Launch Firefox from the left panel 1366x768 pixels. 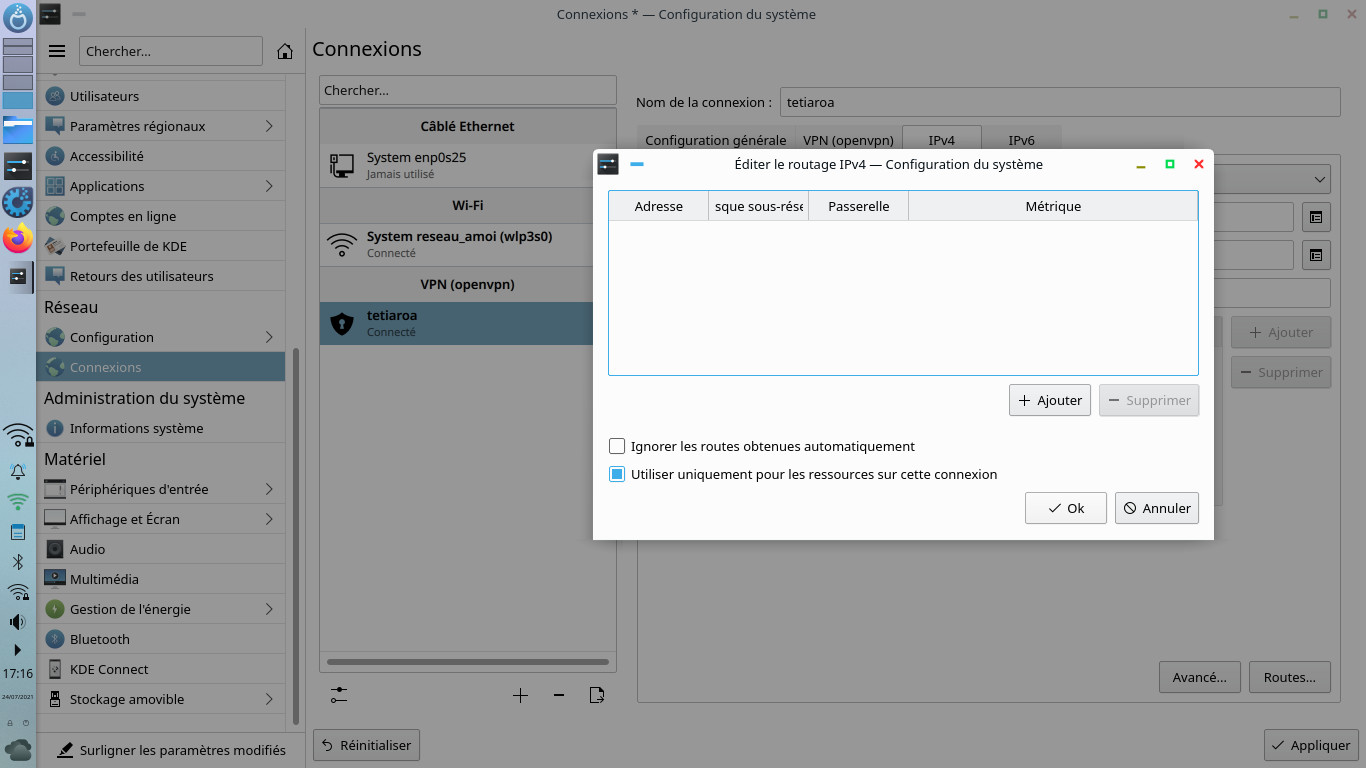[x=18, y=239]
